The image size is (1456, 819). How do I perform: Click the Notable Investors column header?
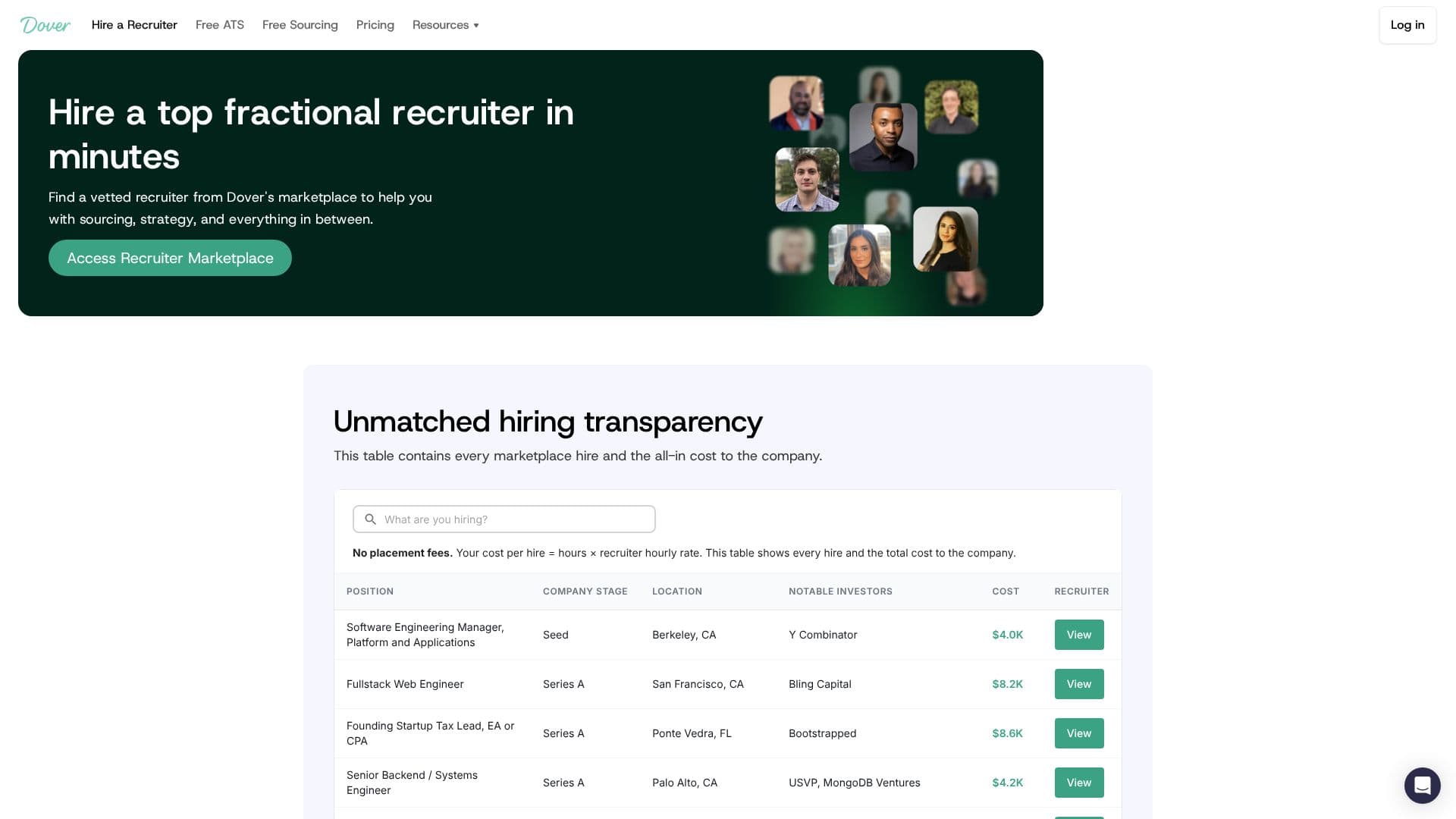pos(840,591)
